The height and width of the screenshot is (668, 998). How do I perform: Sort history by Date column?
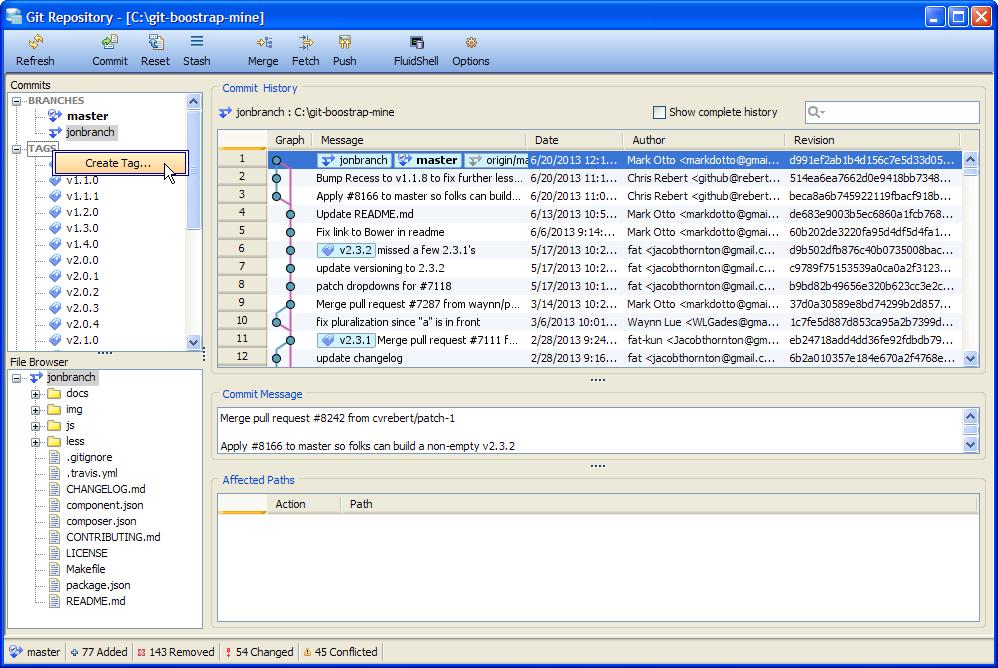click(575, 140)
